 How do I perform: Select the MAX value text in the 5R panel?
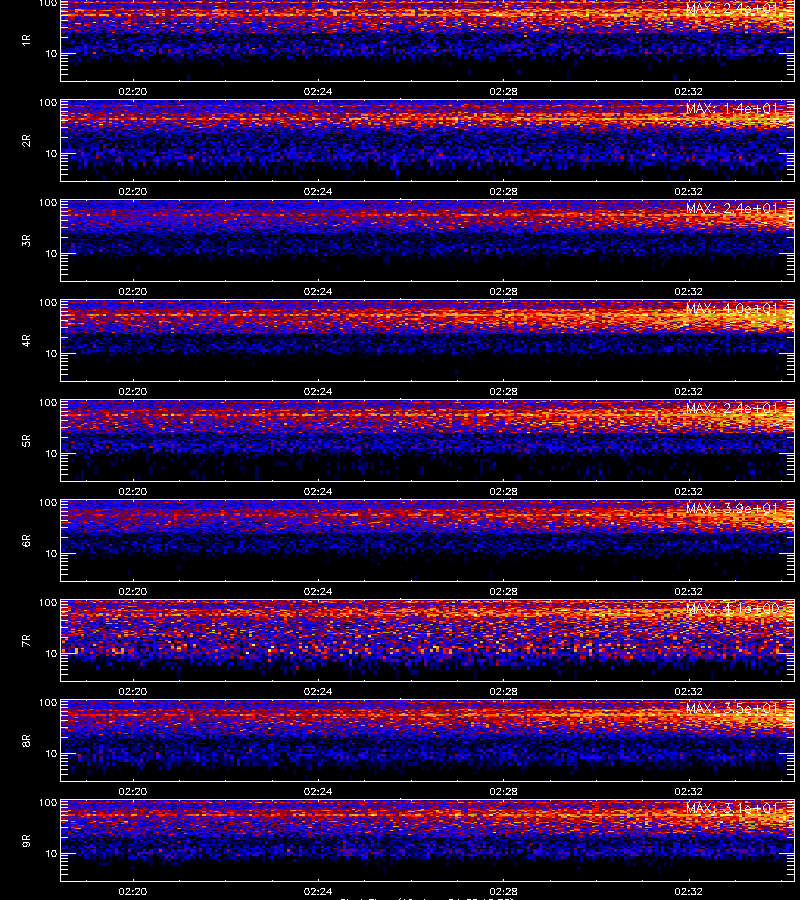[732, 408]
